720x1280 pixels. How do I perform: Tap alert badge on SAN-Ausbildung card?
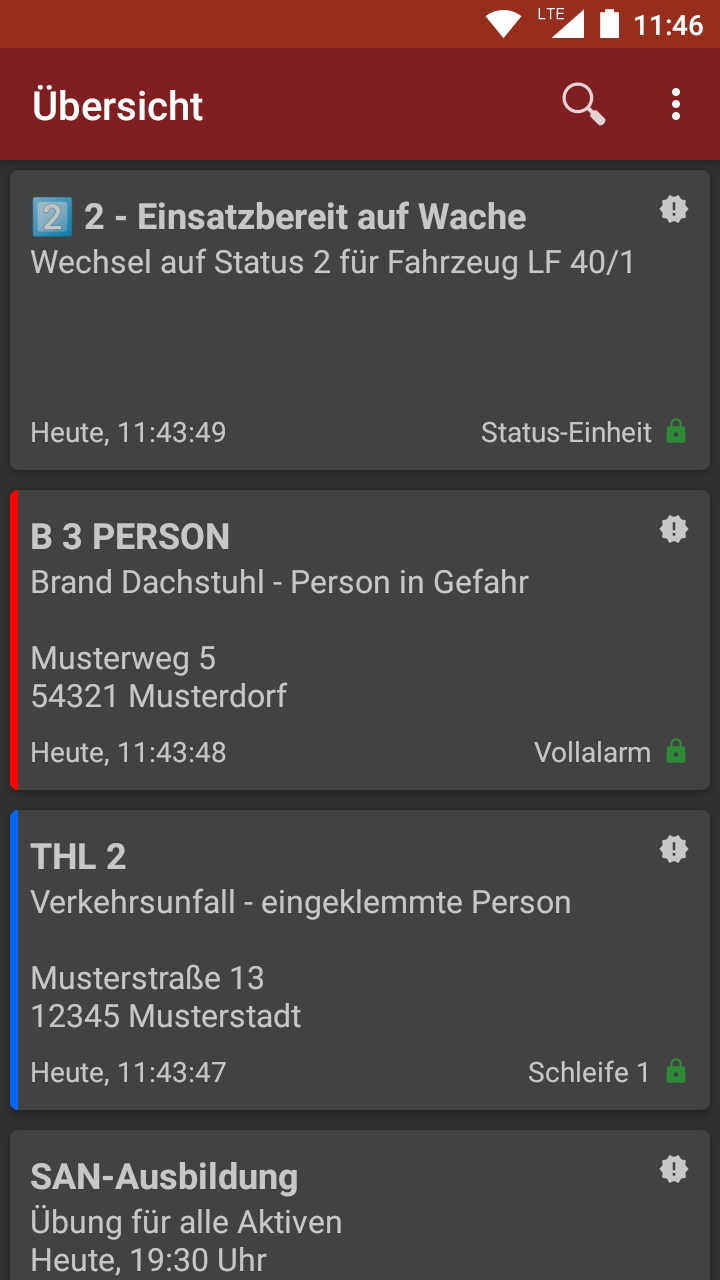pyautogui.click(x=674, y=1170)
